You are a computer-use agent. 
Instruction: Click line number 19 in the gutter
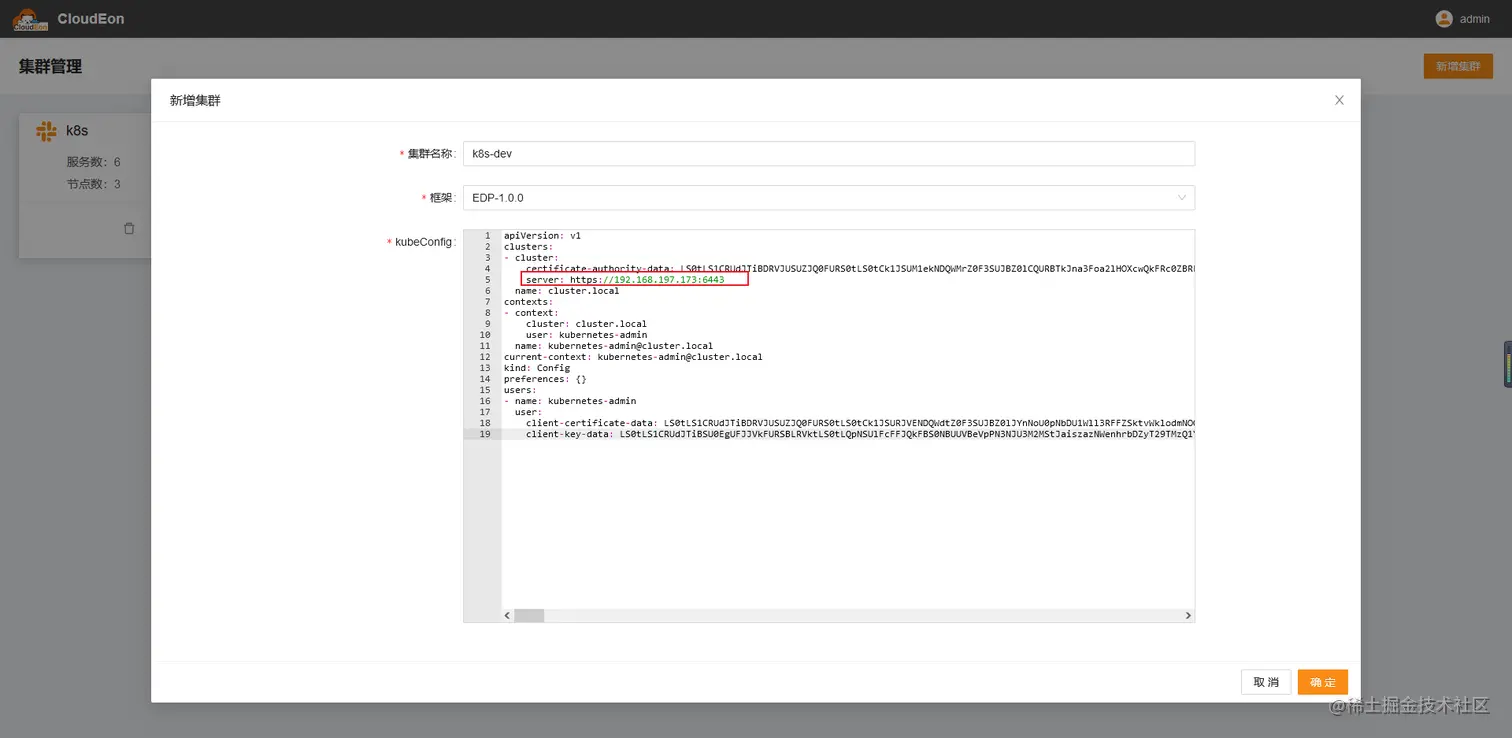coord(486,434)
